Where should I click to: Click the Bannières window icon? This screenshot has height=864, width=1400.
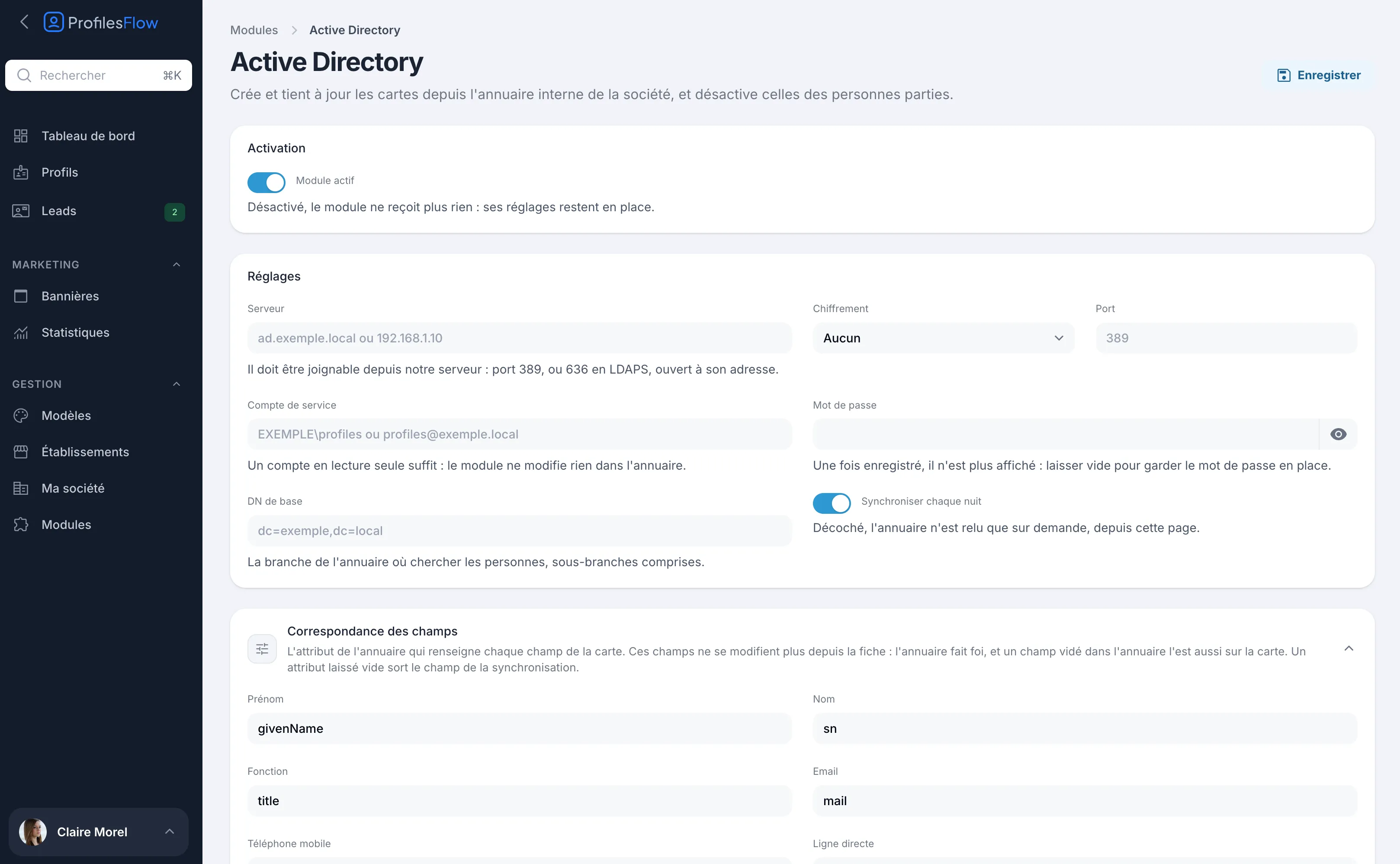pyautogui.click(x=21, y=296)
